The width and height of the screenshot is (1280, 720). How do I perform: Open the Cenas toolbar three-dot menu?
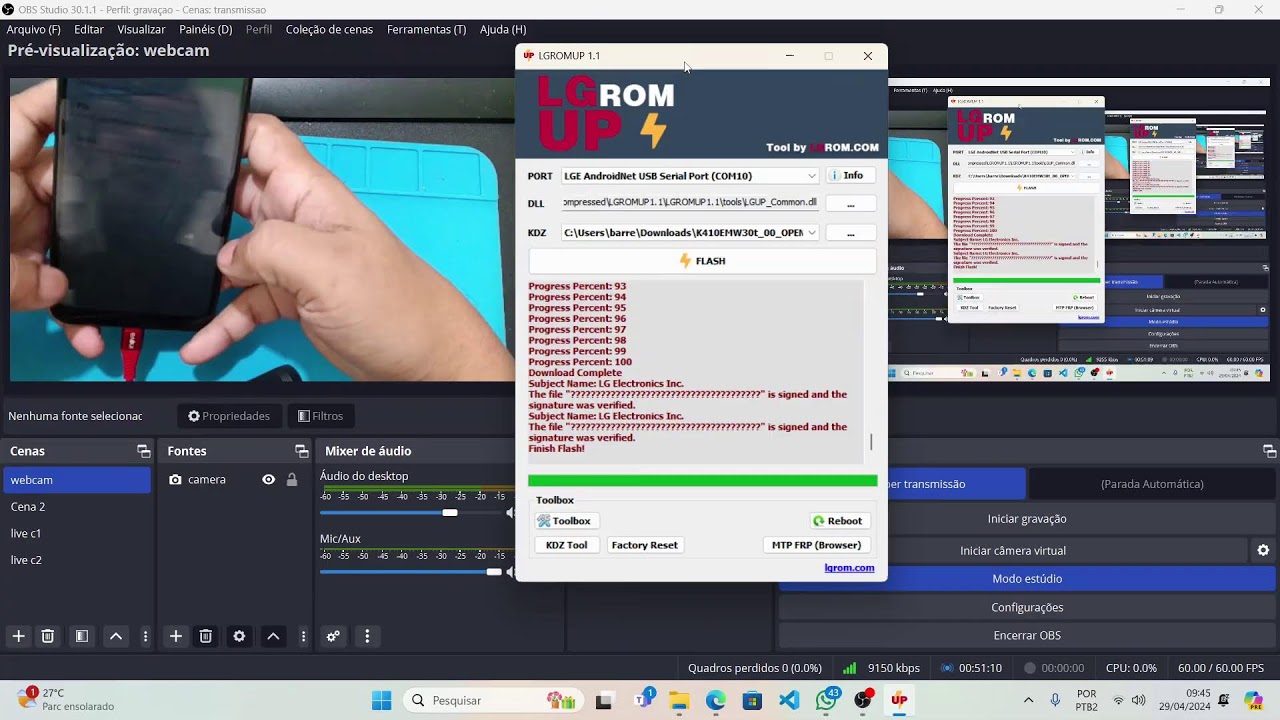[x=145, y=636]
